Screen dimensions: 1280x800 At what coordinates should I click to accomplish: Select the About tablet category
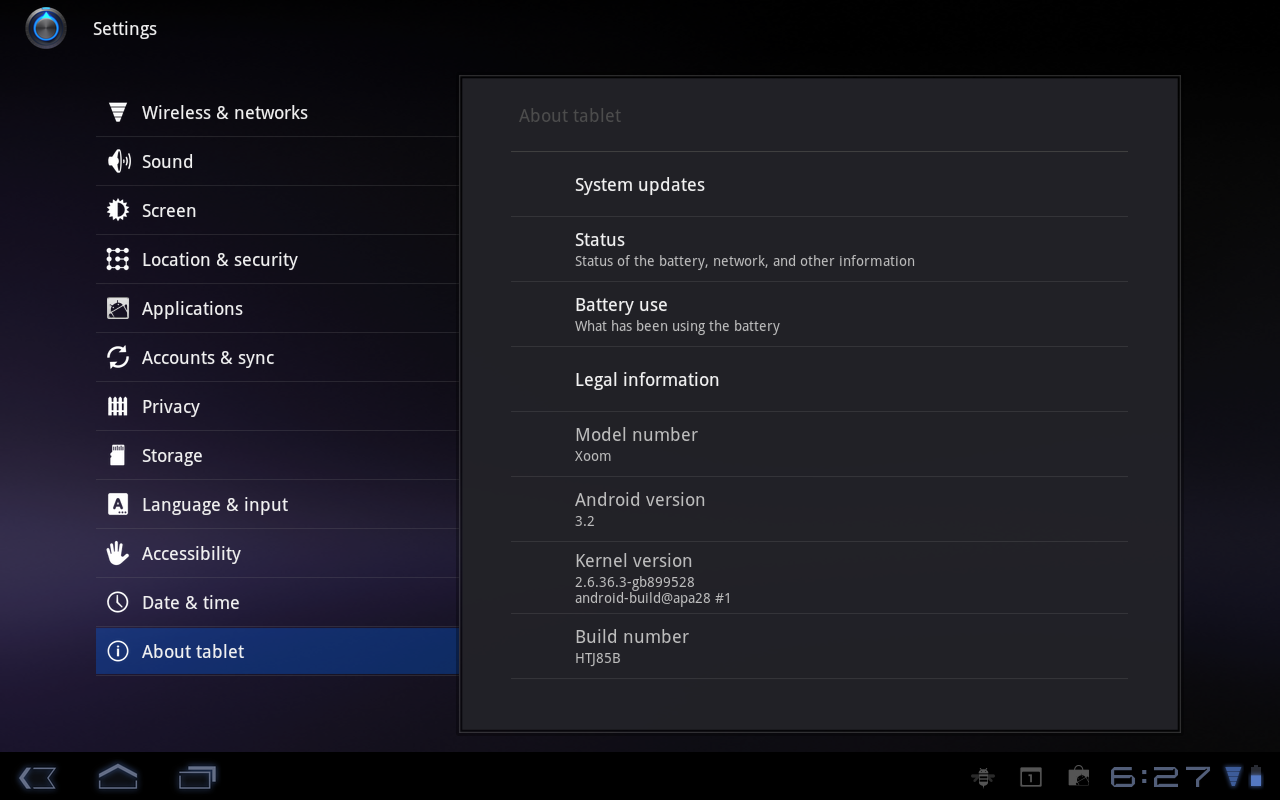[x=277, y=651]
